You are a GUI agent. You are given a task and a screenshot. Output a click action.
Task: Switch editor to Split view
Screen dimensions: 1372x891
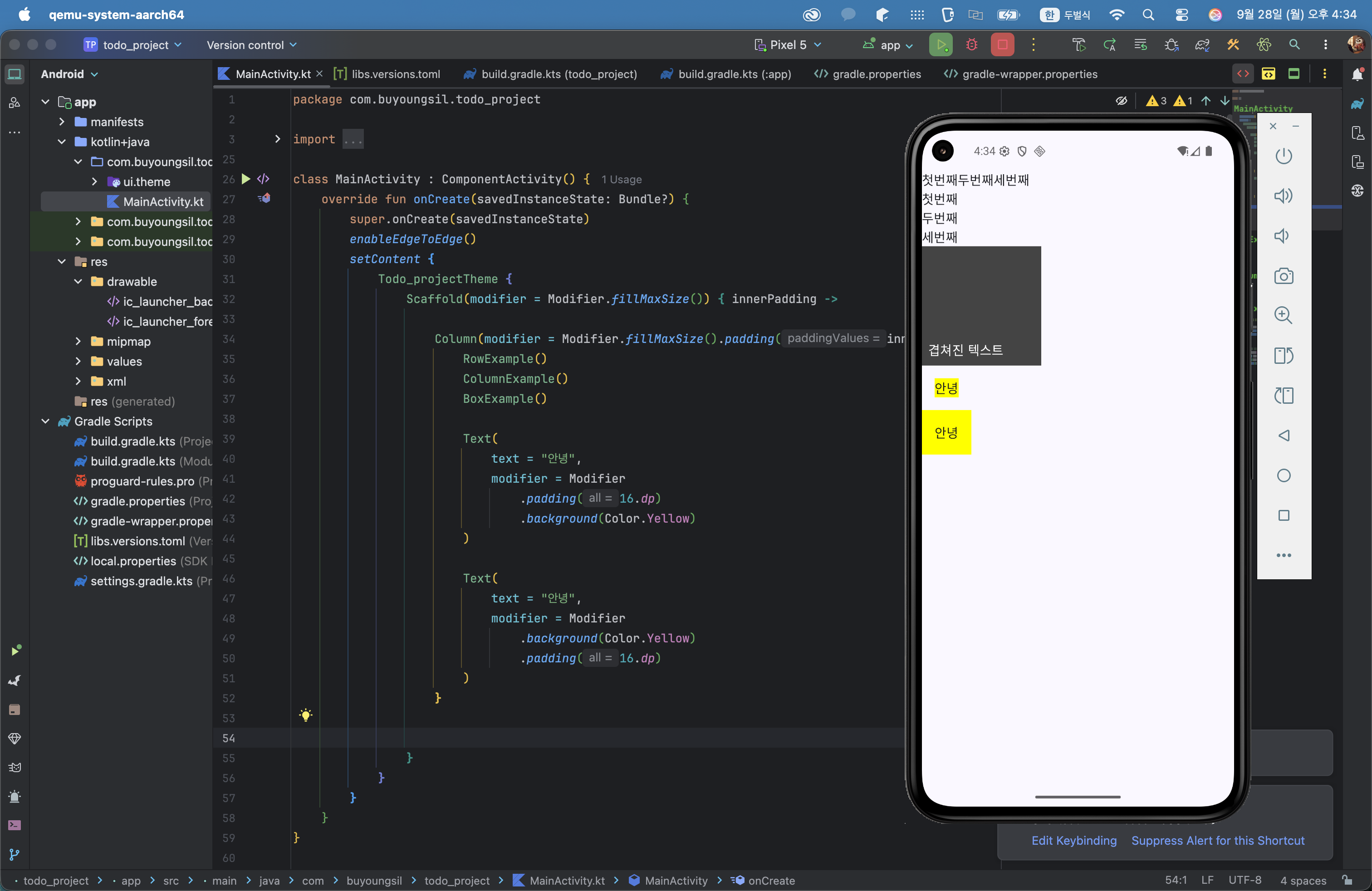[1268, 74]
